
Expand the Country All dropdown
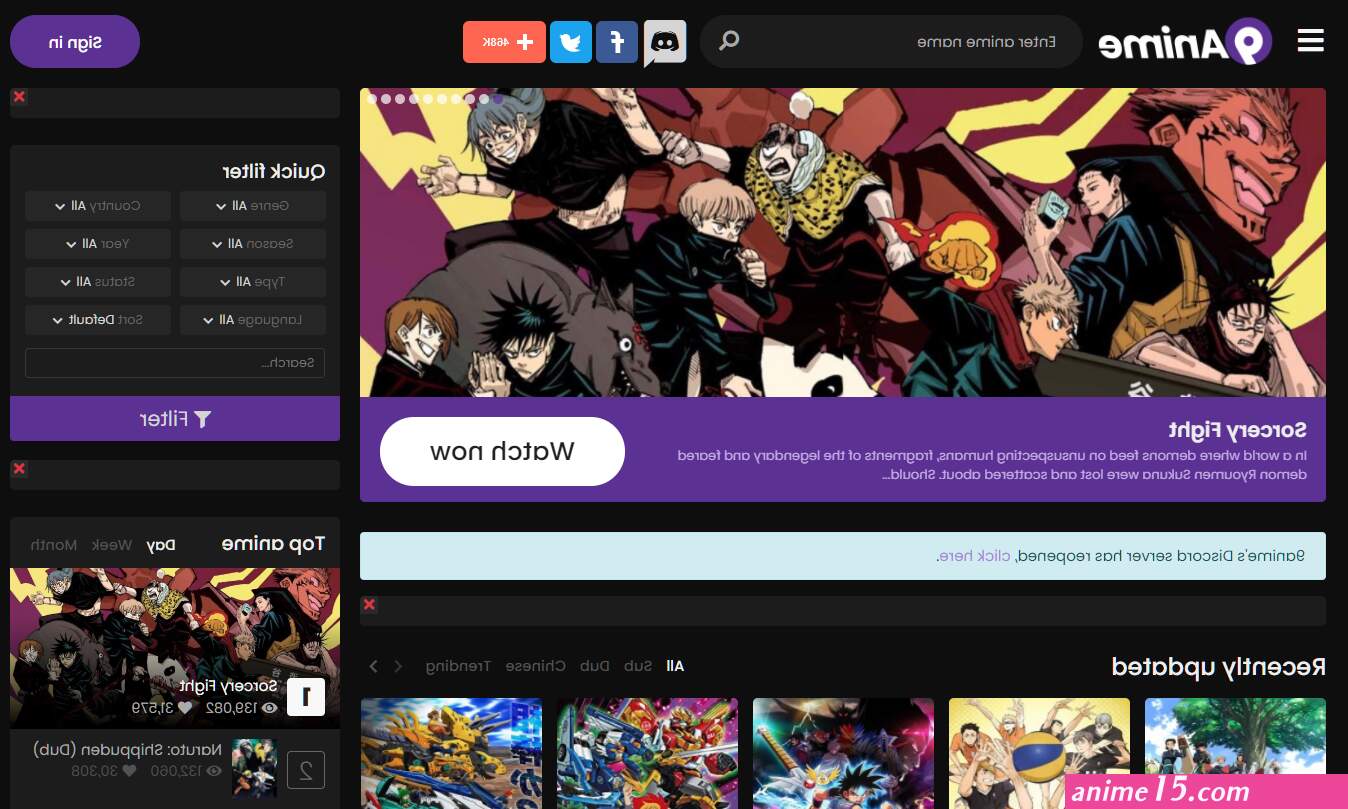click(97, 206)
